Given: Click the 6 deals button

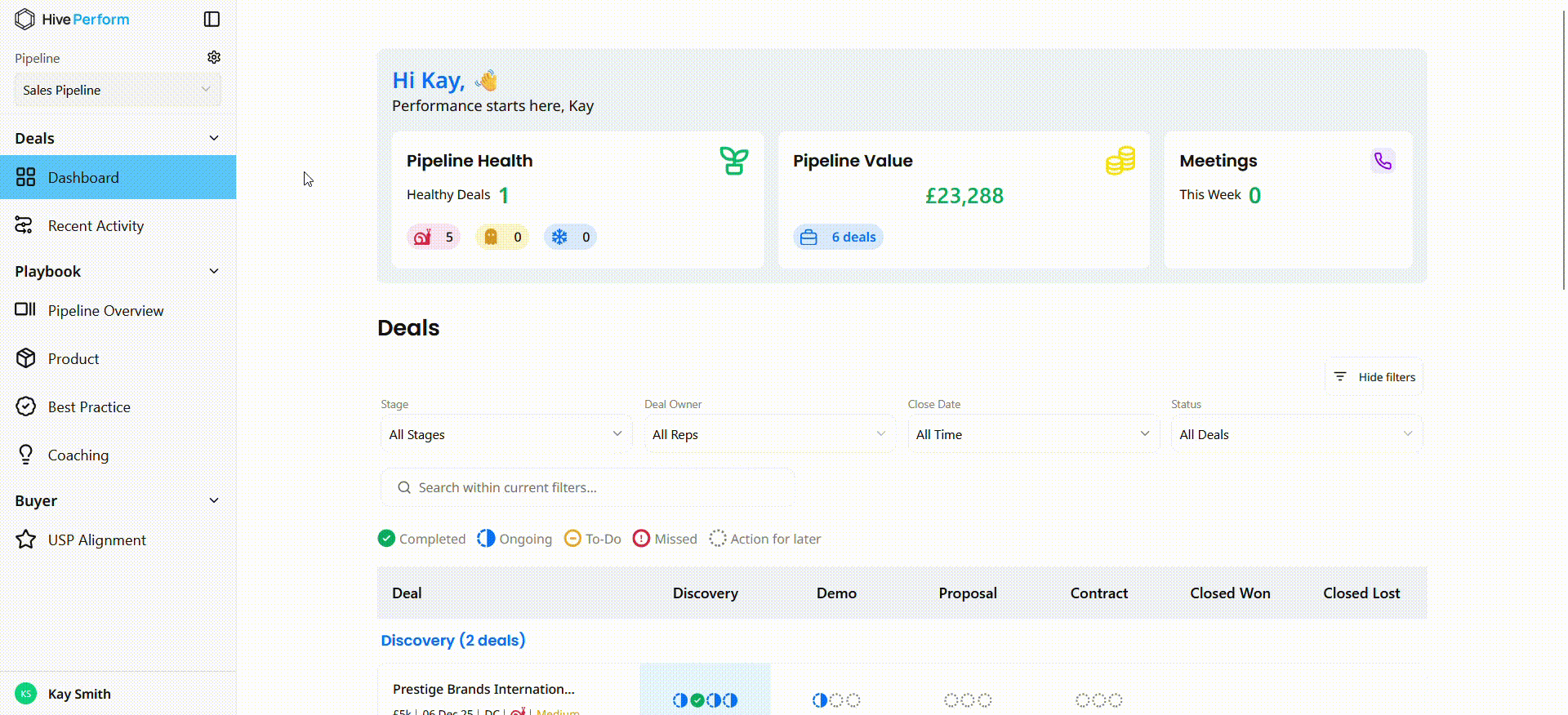Looking at the screenshot, I should click(x=839, y=238).
